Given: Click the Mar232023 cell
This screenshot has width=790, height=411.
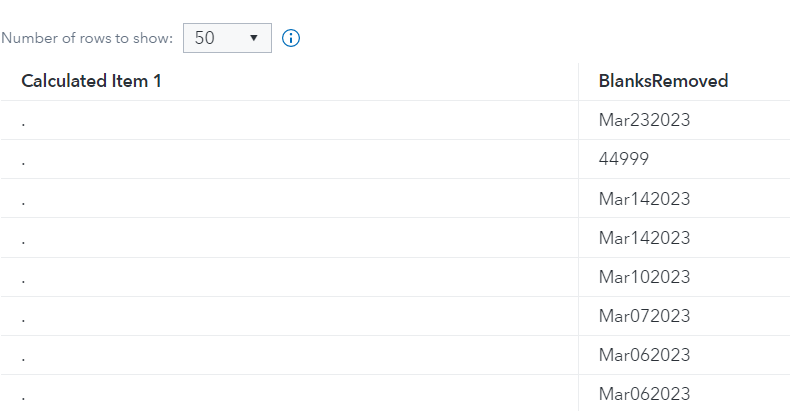Looking at the screenshot, I should [x=644, y=120].
